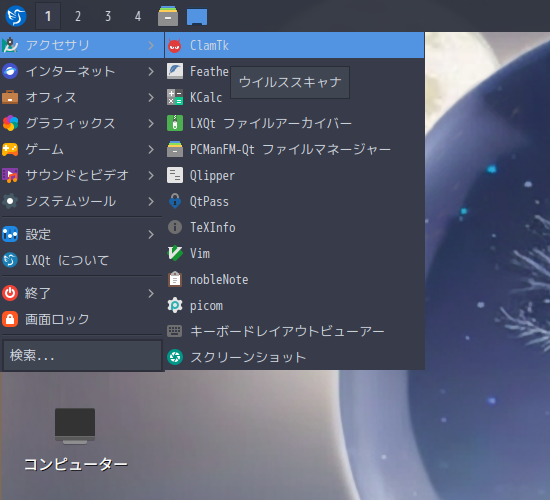Open the 設定 menu entry

(82, 234)
